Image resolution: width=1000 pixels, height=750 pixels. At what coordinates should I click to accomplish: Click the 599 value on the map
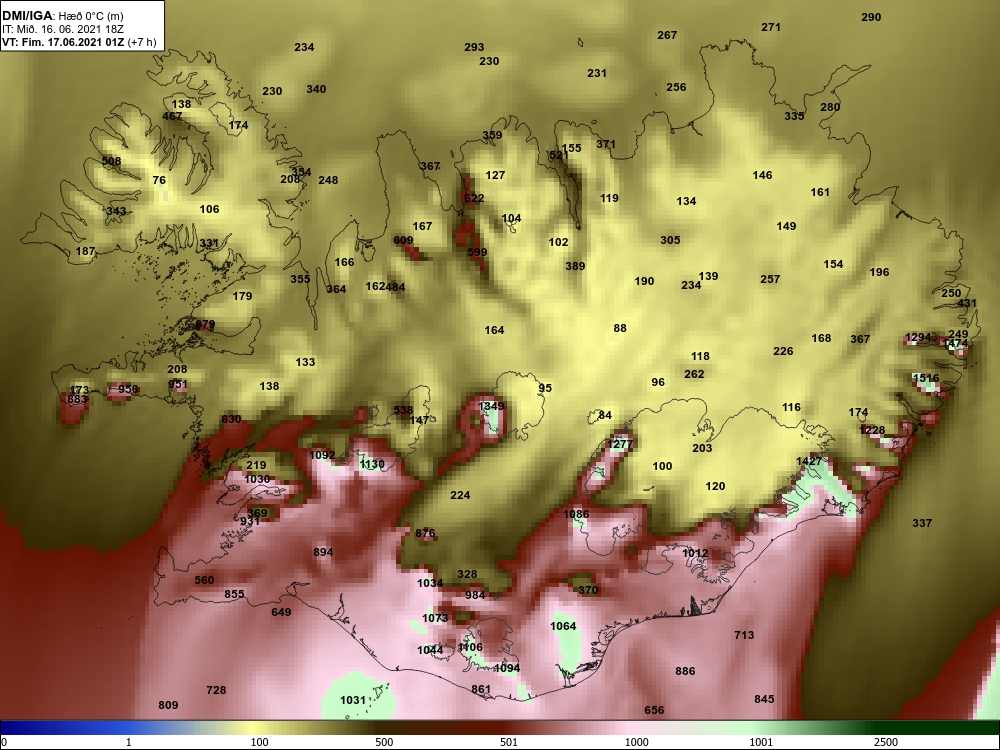pos(477,252)
